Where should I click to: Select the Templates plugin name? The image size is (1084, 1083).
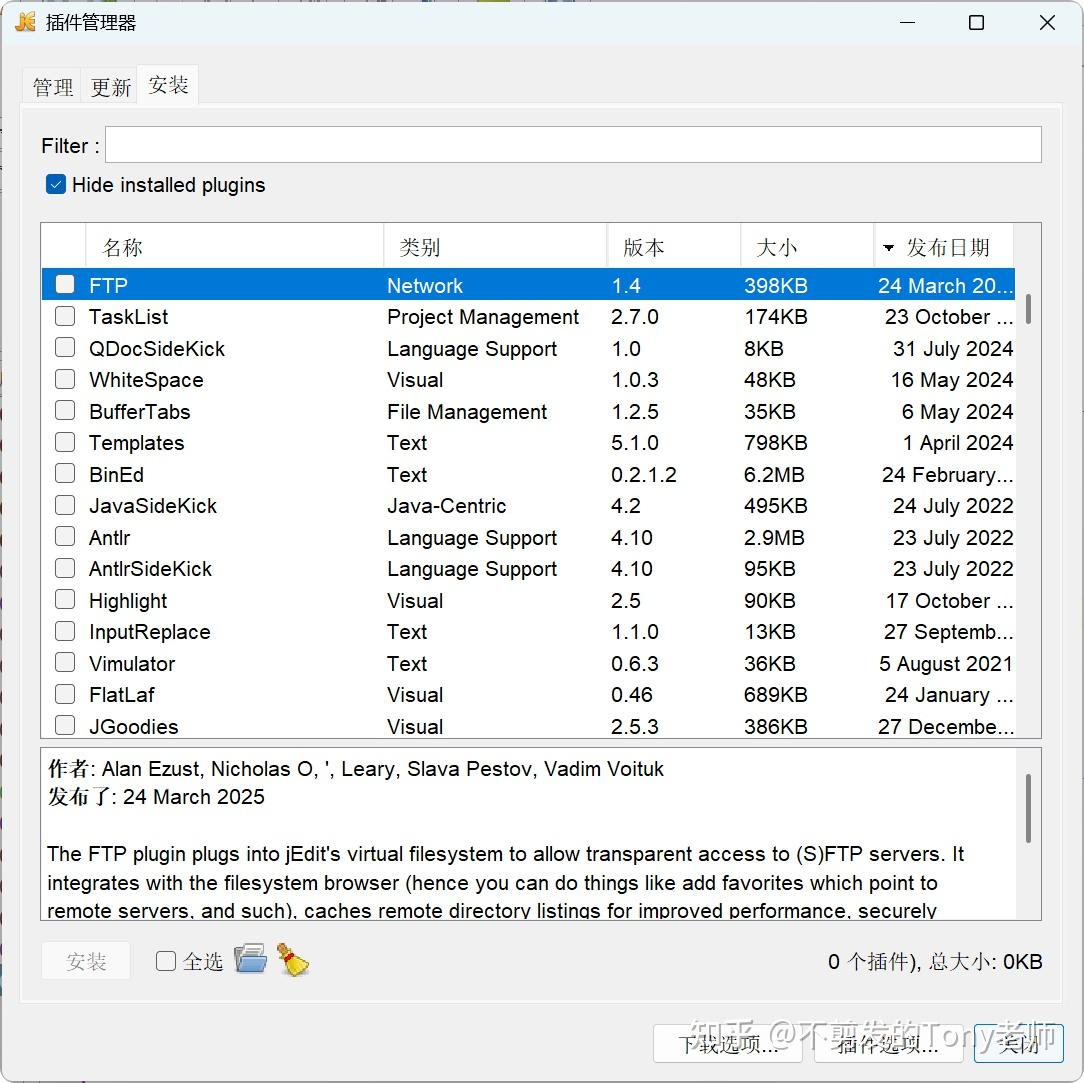137,442
